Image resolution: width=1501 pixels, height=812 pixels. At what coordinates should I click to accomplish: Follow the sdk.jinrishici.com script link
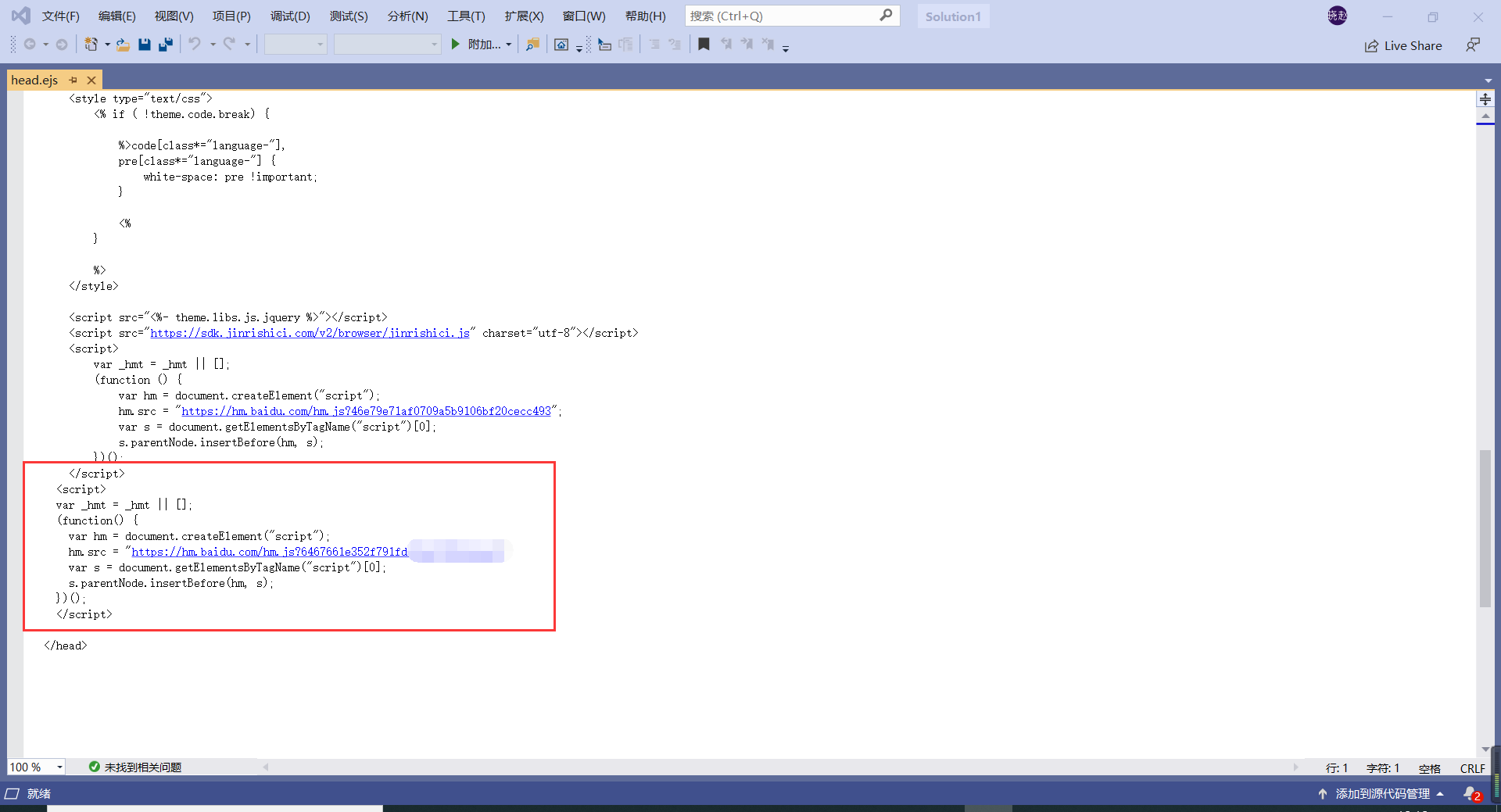click(310, 333)
